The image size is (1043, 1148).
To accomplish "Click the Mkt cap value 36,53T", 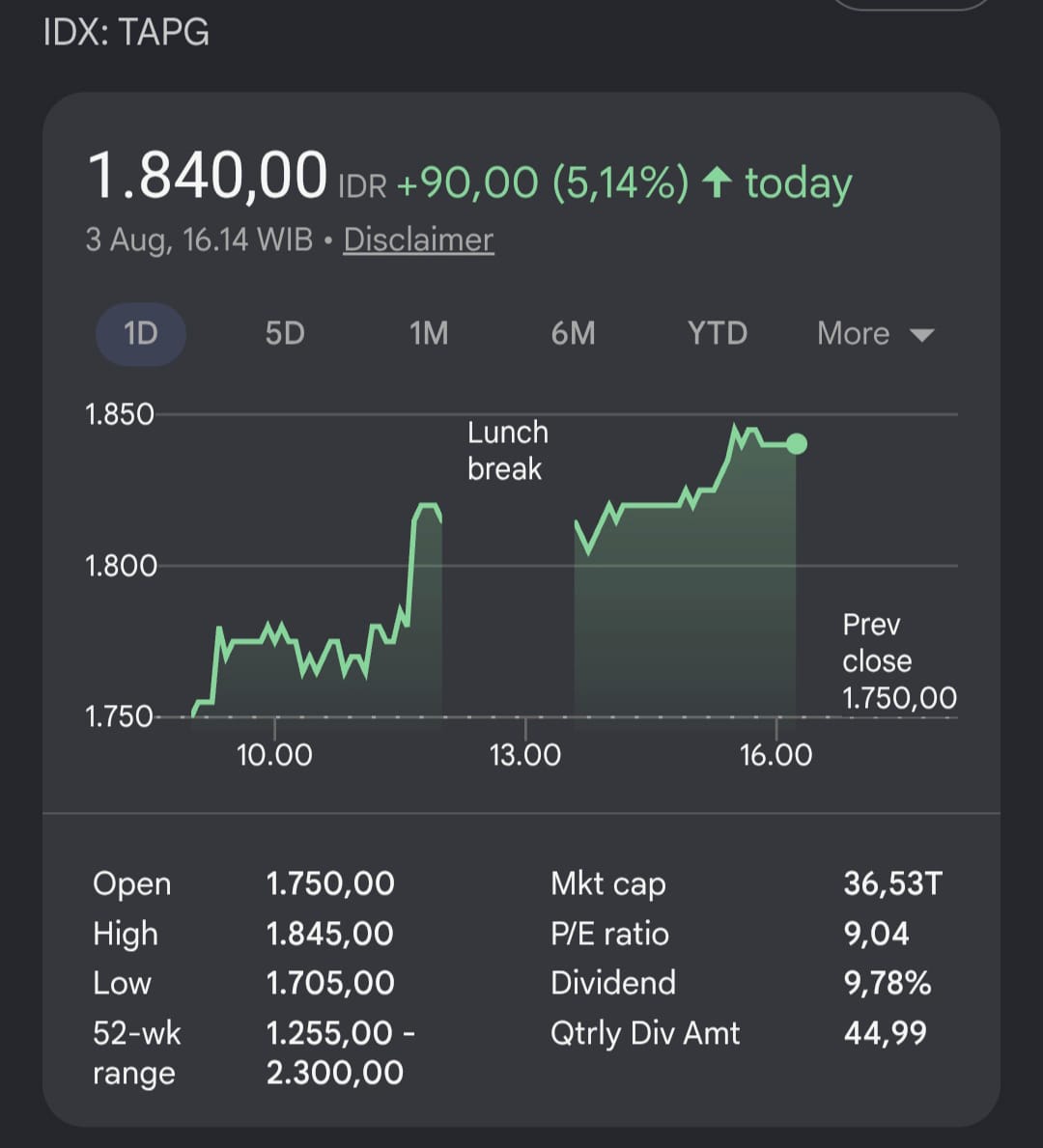I will coord(893,883).
